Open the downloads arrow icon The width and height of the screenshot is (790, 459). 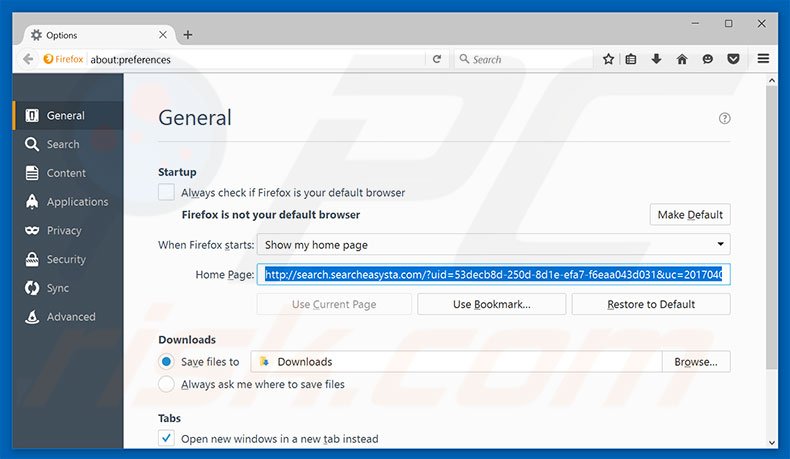656,59
